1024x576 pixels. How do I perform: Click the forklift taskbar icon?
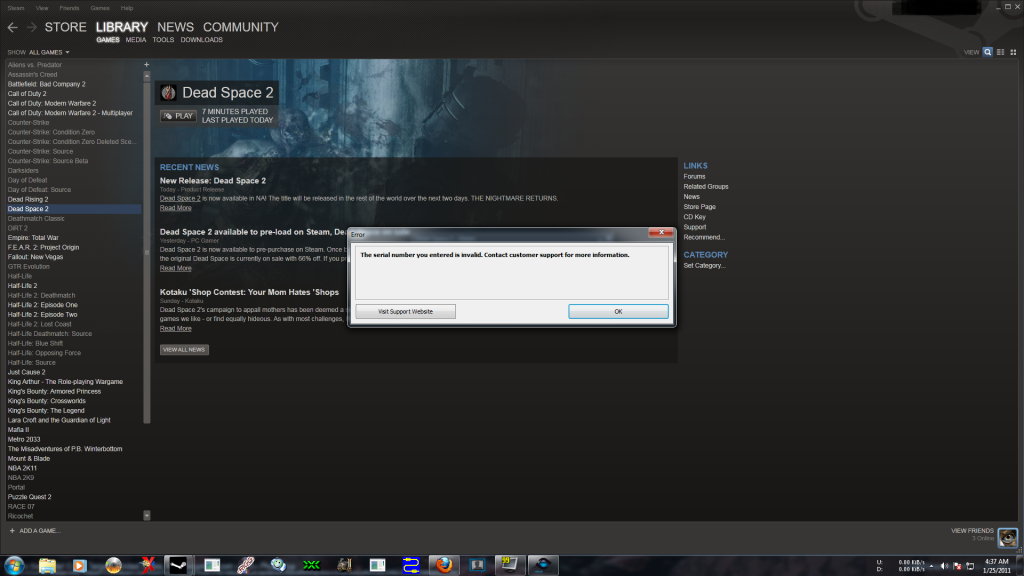pos(345,566)
